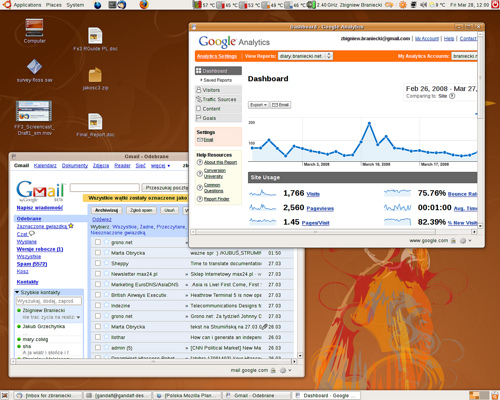The width and height of the screenshot is (500, 400).
Task: Check the Newsletter max24.pl message checkbox
Action: tap(98, 274)
